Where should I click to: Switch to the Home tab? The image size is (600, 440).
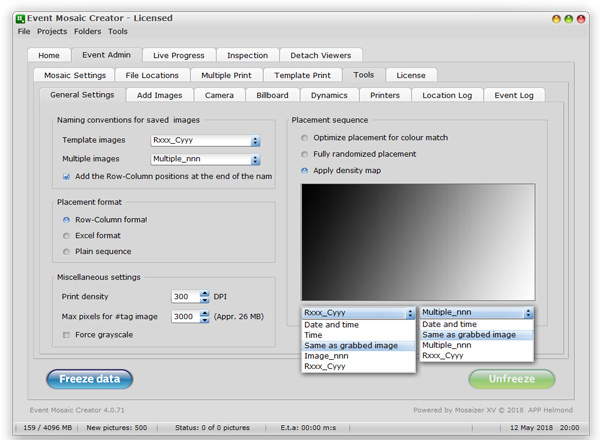point(49,55)
